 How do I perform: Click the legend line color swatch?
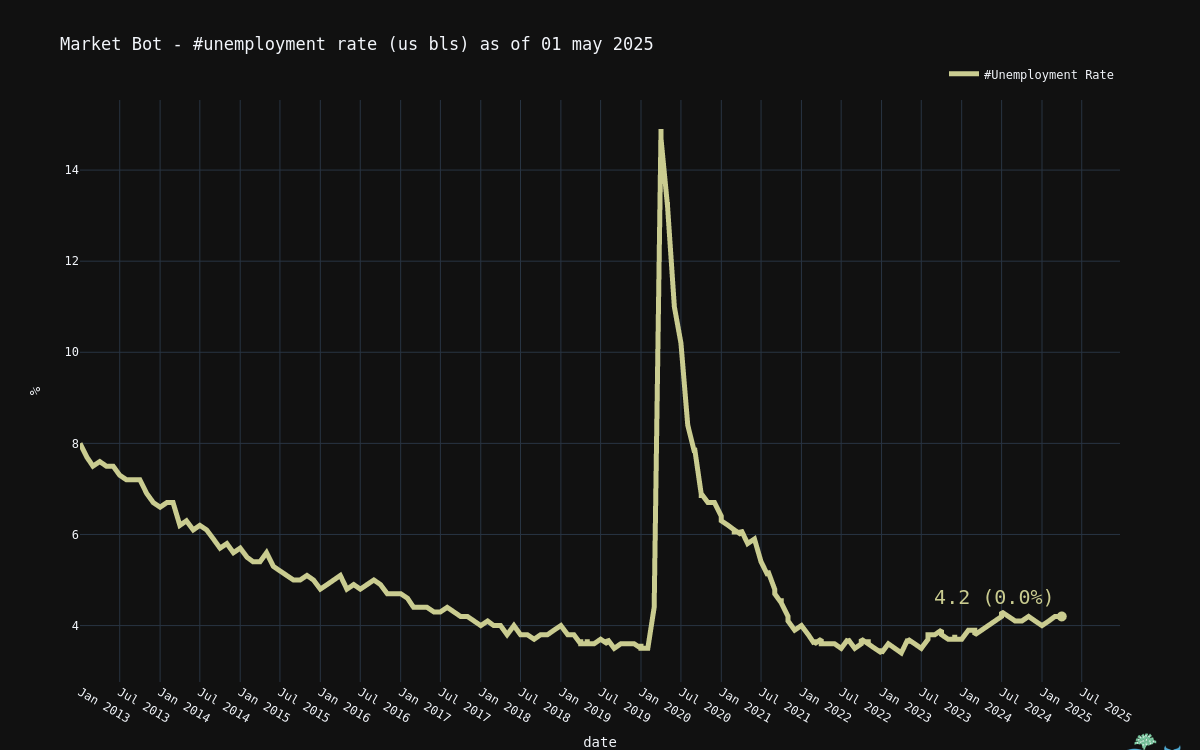(x=964, y=74)
